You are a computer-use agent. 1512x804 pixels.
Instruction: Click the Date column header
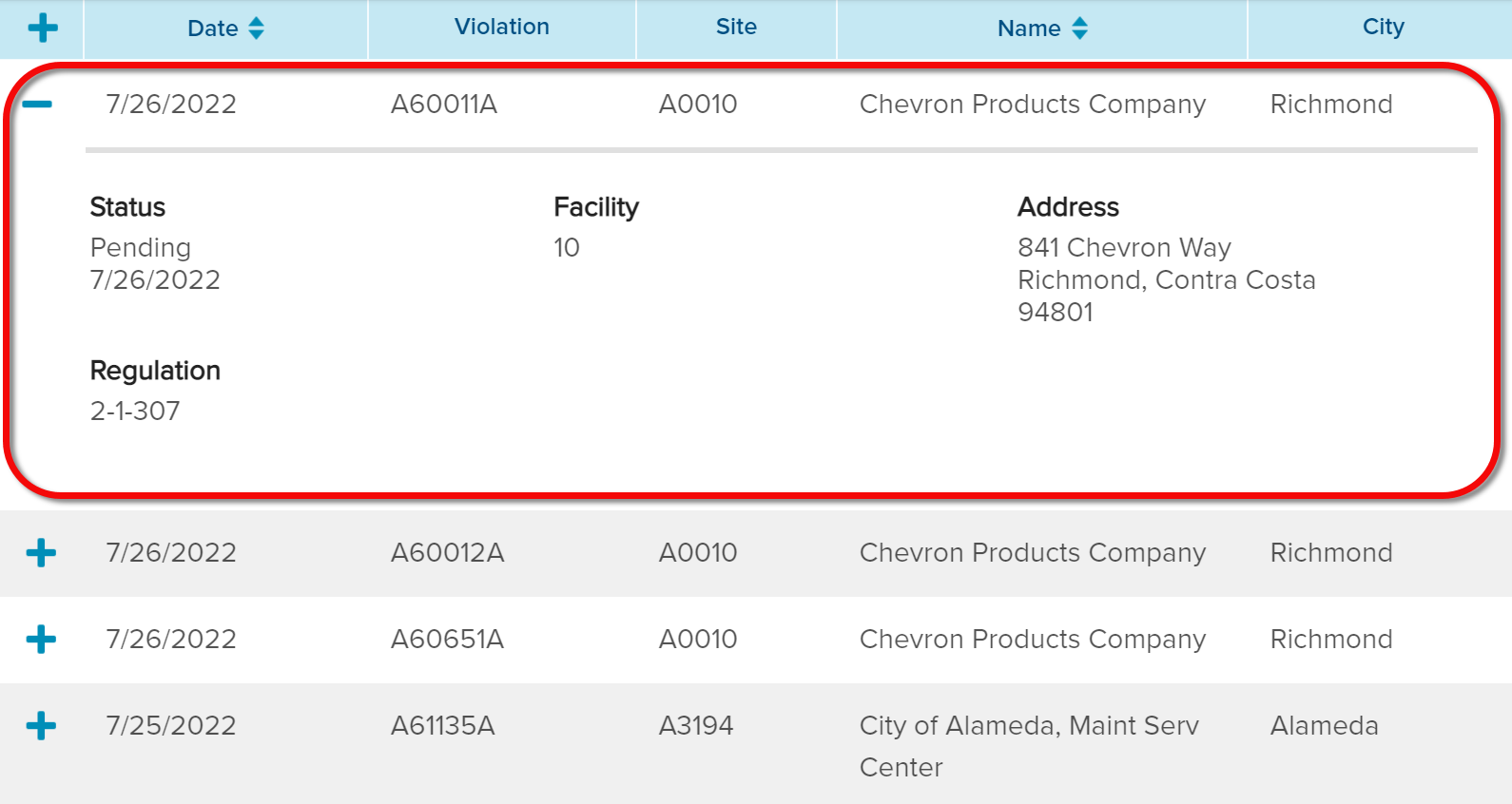pyautogui.click(x=213, y=29)
